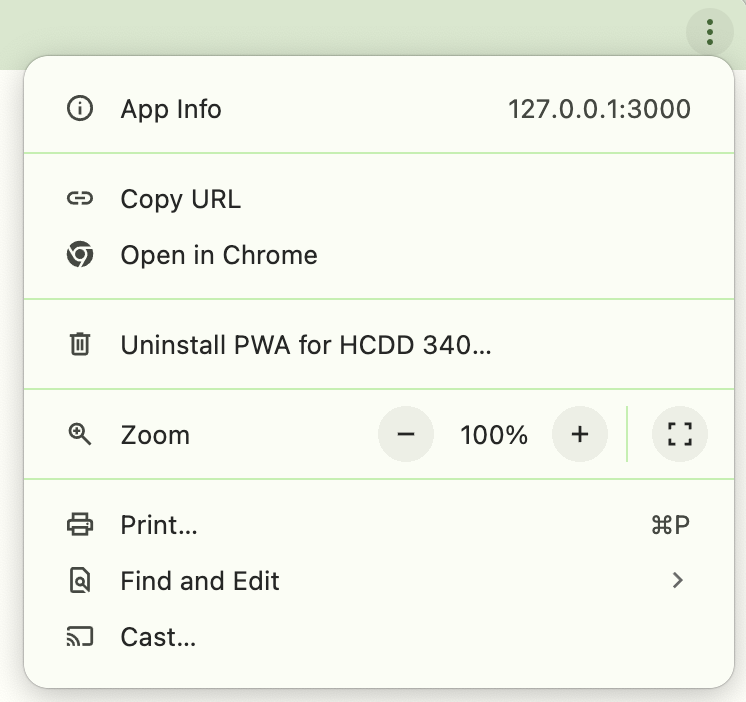
Task: Click the App Info circle icon
Action: click(x=79, y=109)
